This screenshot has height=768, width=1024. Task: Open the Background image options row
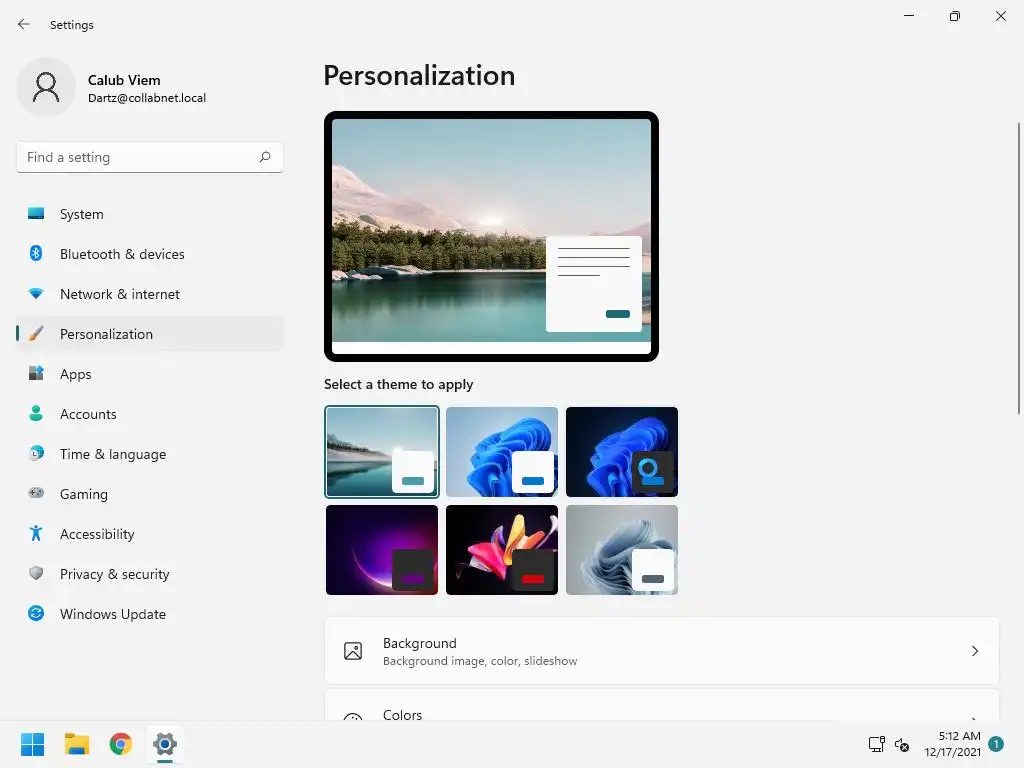(662, 651)
